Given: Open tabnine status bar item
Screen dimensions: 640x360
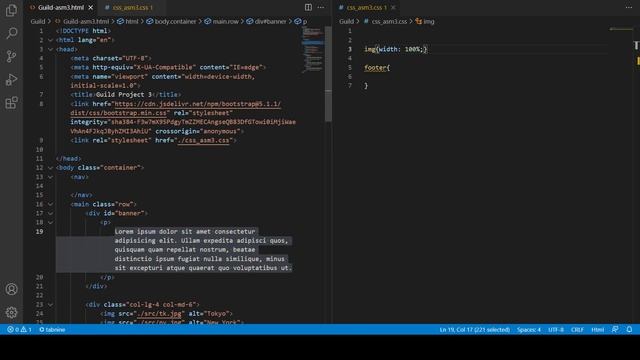Looking at the screenshot, I should (52, 329).
